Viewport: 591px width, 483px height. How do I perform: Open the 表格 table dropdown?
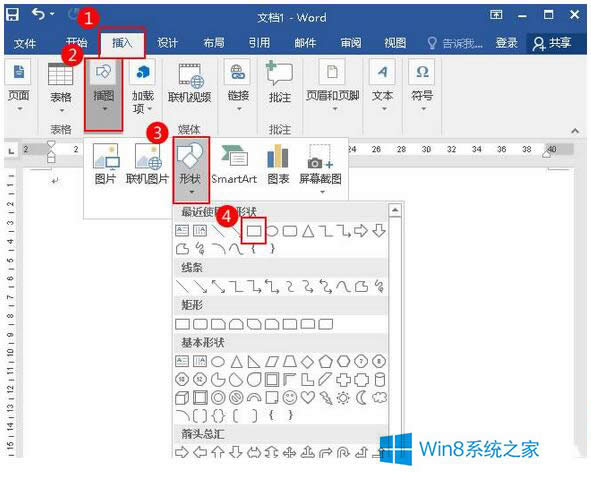pos(61,87)
